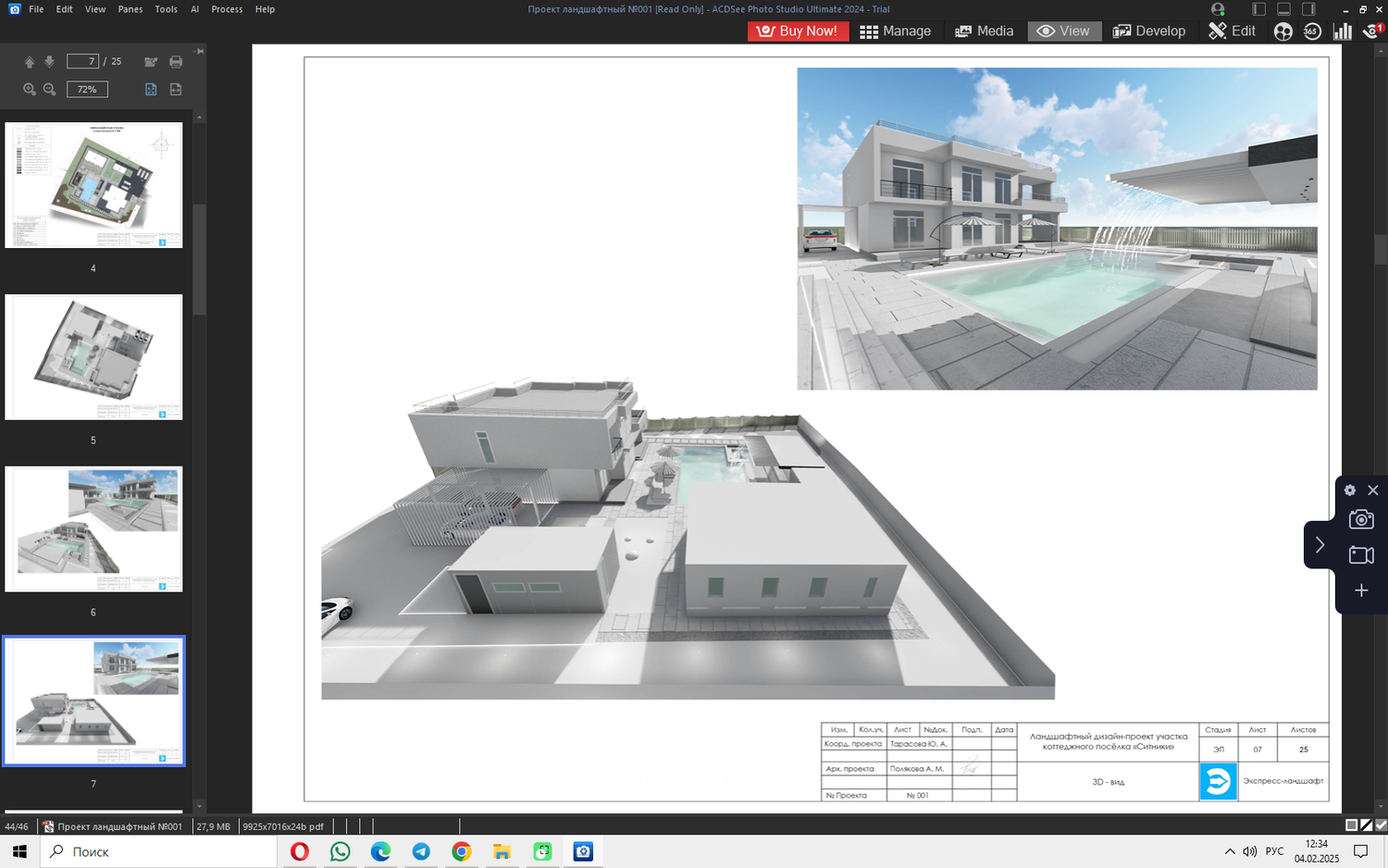This screenshot has height=868, width=1388.
Task: Click the thumbnail panel scrollbar up arrow
Action: 199,118
